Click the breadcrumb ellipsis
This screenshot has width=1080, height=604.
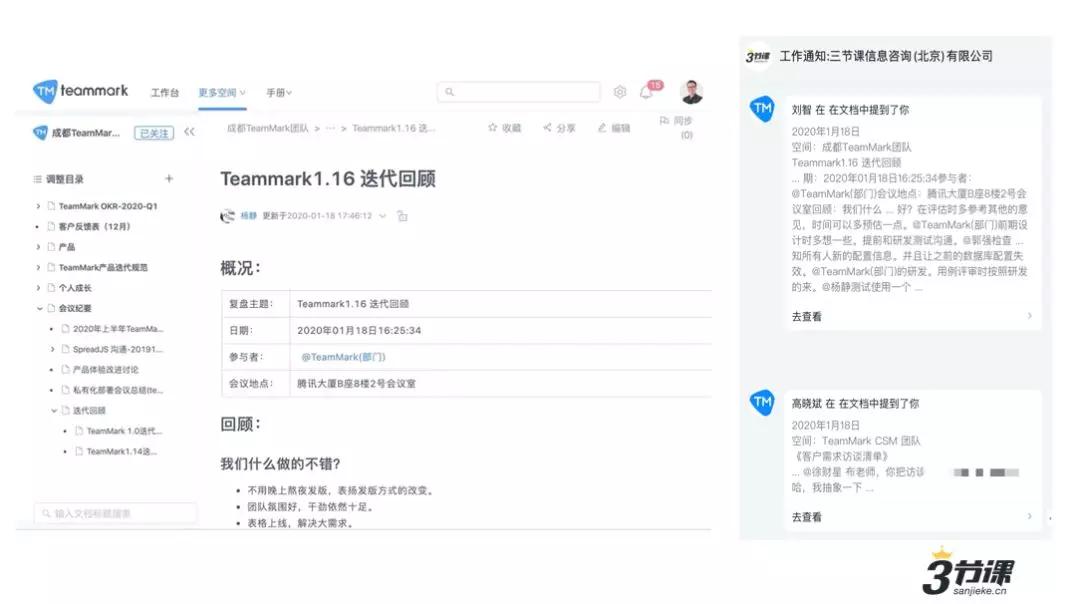point(331,128)
